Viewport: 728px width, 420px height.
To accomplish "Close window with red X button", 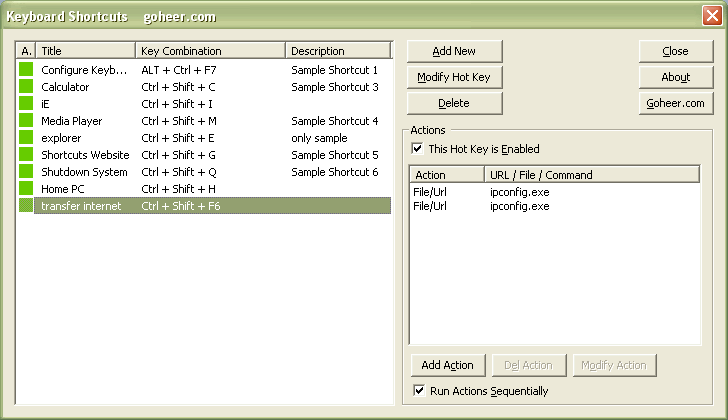I will pyautogui.click(x=712, y=16).
